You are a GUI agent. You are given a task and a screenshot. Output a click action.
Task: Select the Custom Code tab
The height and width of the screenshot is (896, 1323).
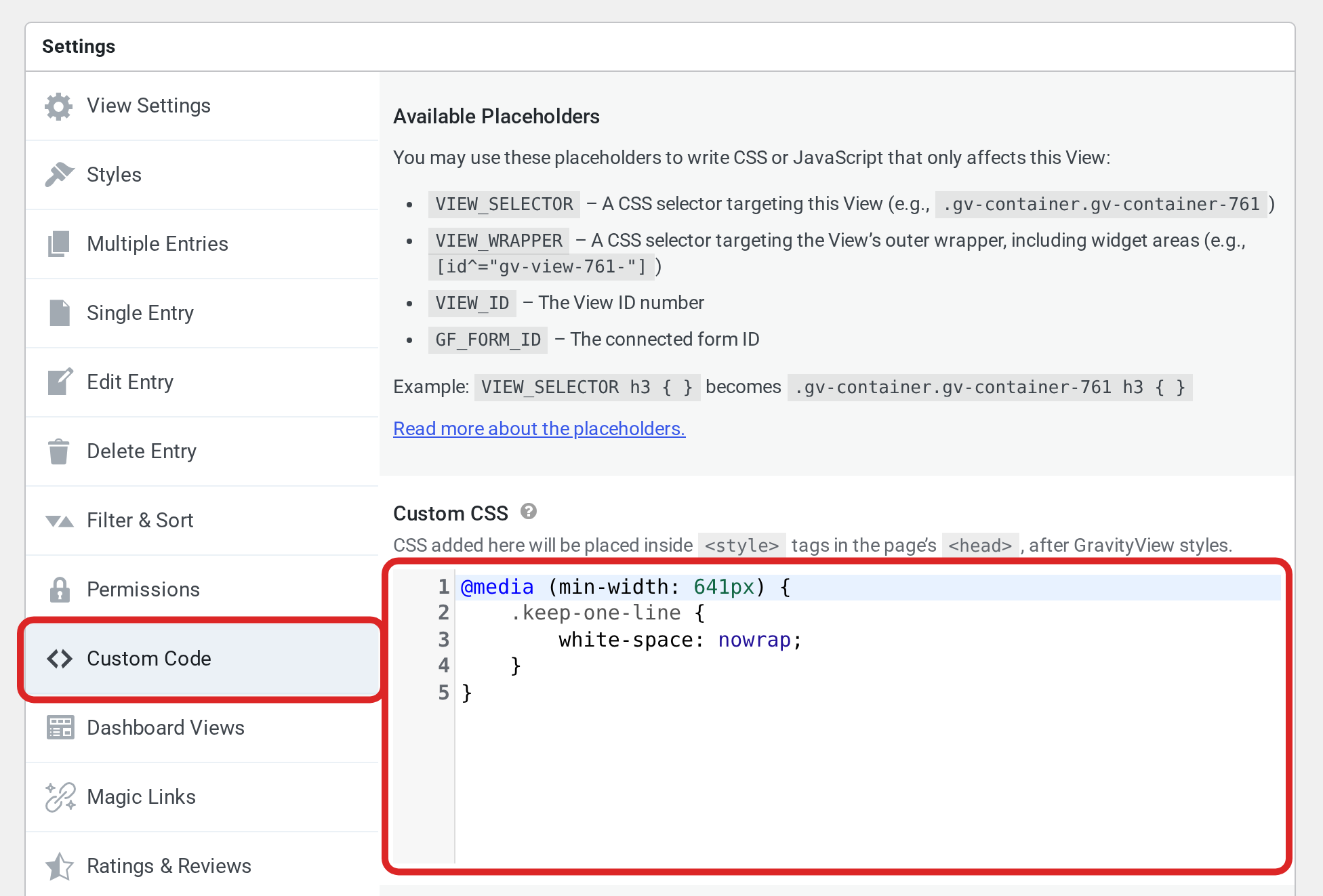pyautogui.click(x=202, y=659)
